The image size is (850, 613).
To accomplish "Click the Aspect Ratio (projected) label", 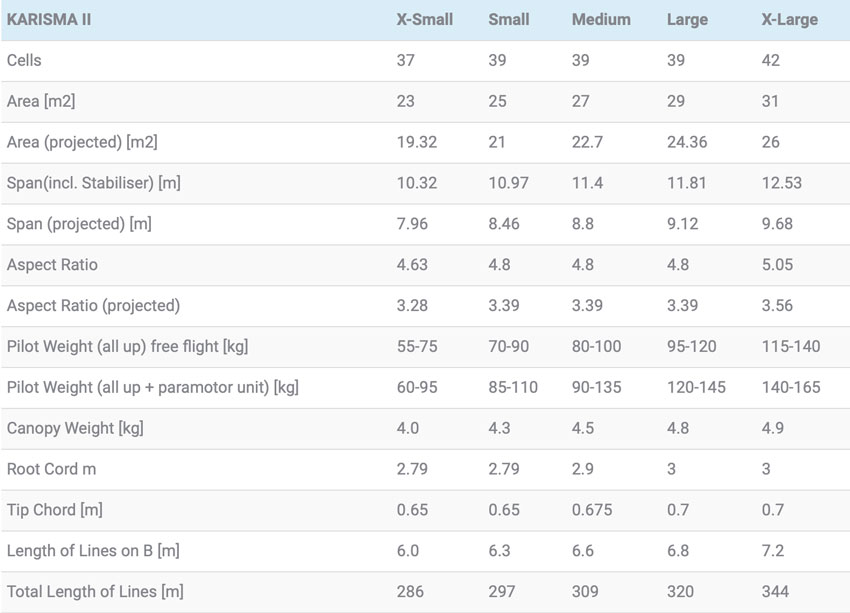I will click(x=93, y=306).
